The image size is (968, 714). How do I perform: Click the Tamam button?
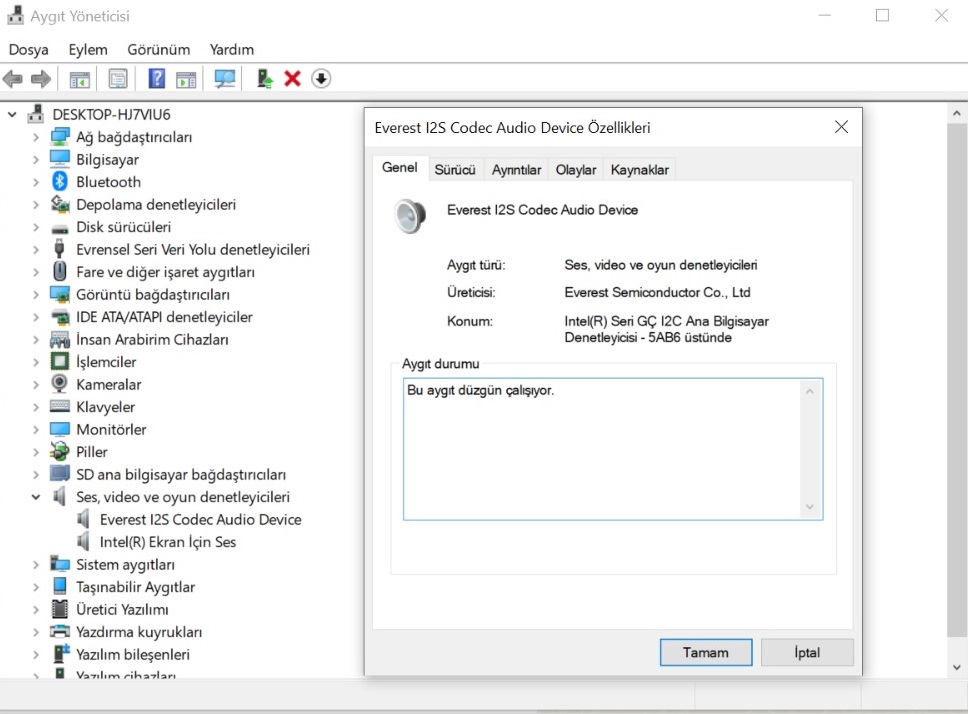[x=706, y=652]
